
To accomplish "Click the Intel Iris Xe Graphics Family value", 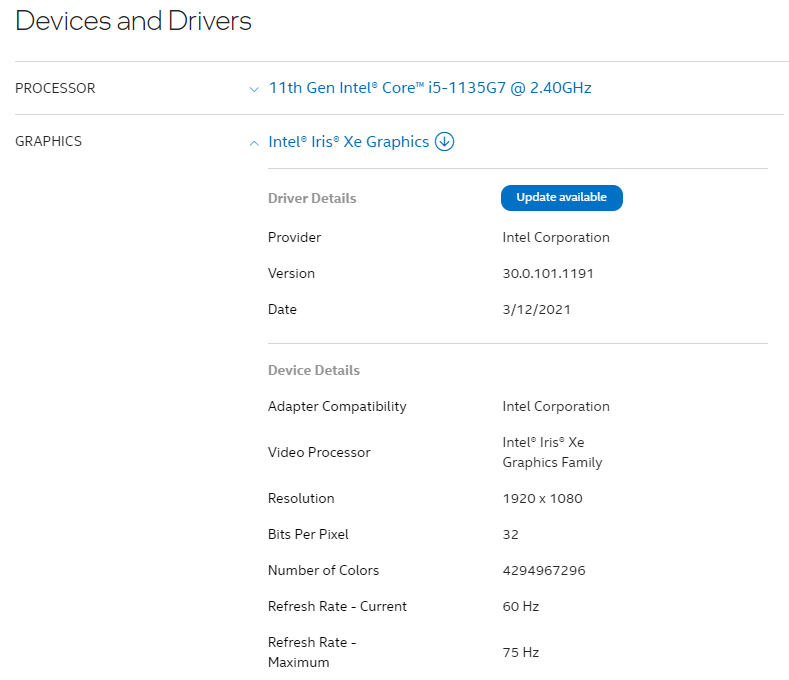I will [x=553, y=452].
